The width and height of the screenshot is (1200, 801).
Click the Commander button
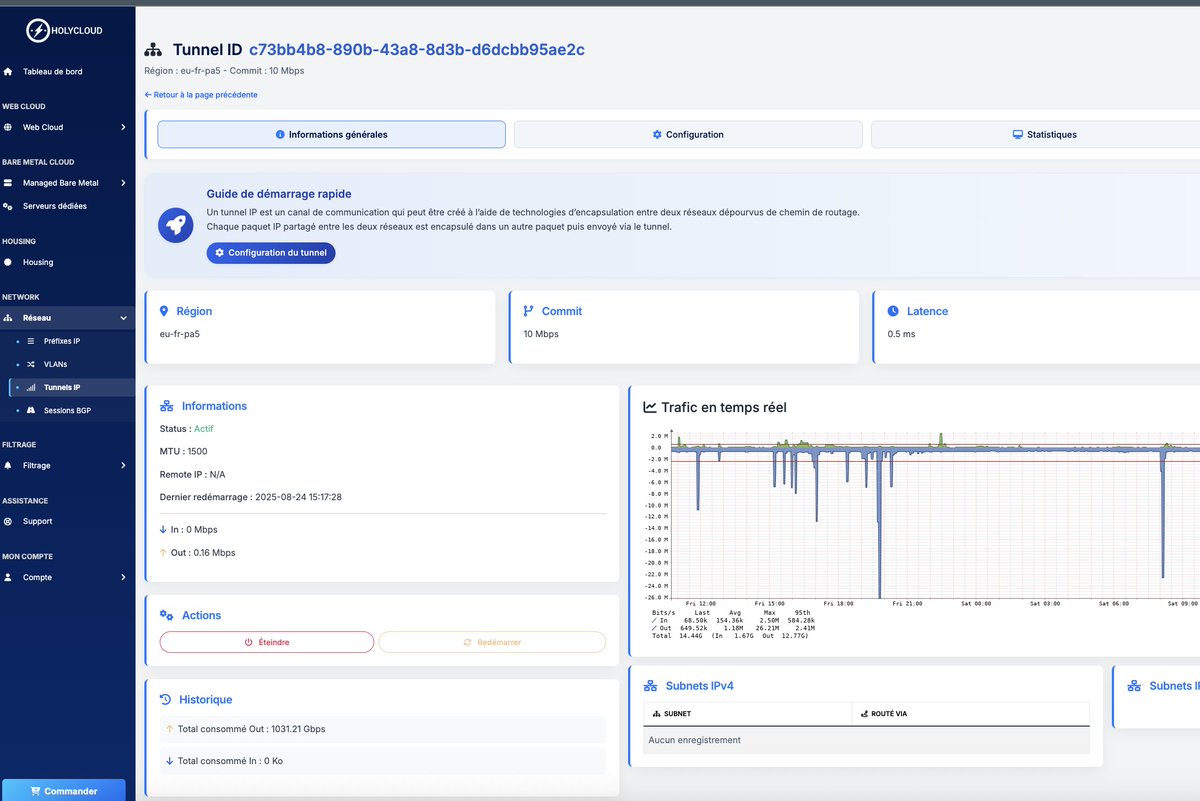click(x=64, y=790)
